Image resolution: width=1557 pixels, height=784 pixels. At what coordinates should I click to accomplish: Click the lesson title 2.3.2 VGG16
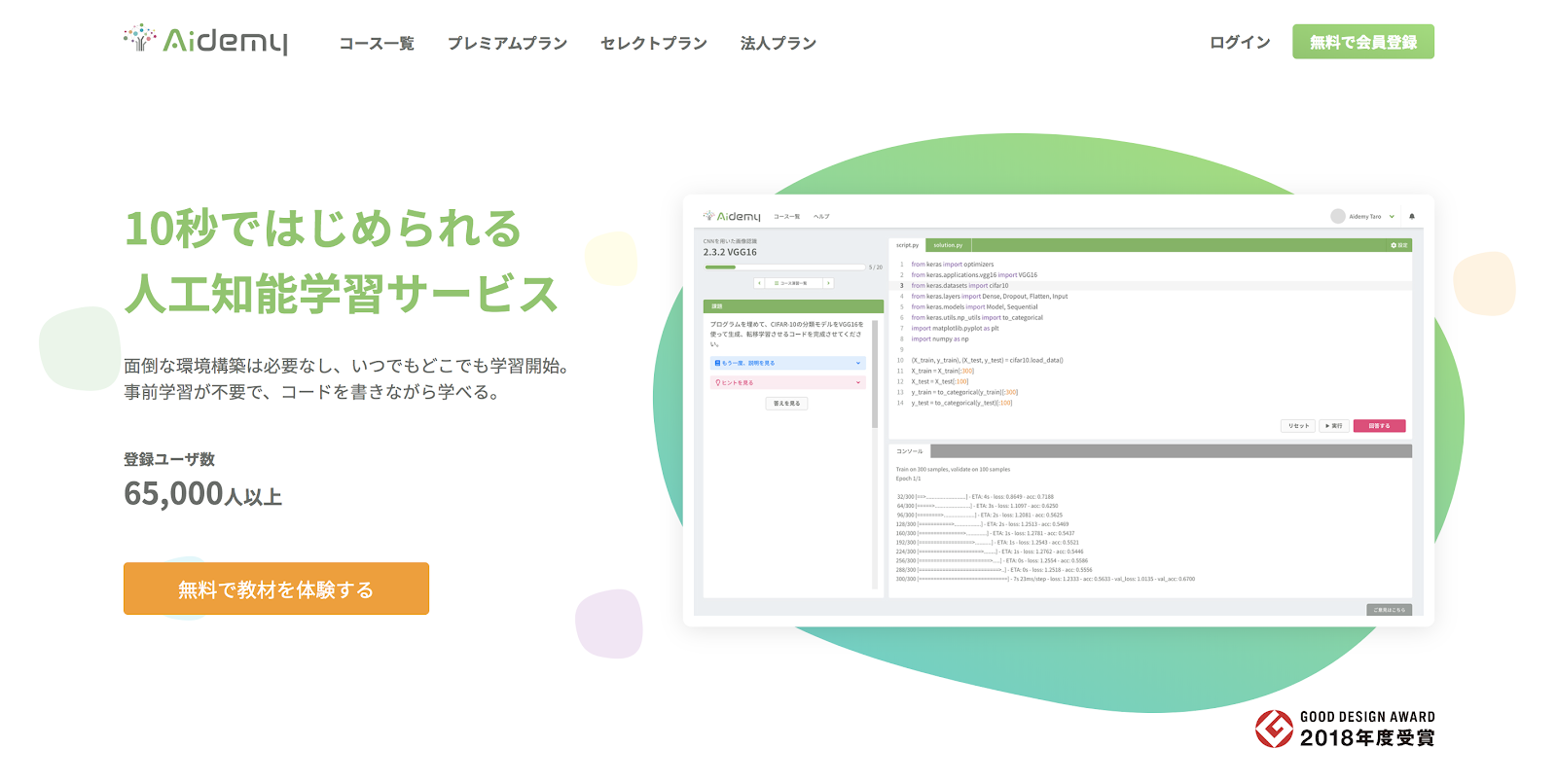(730, 252)
